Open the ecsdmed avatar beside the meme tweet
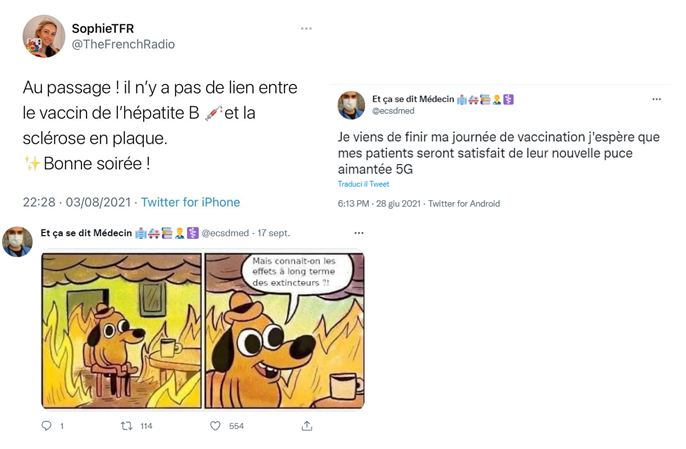 point(18,242)
